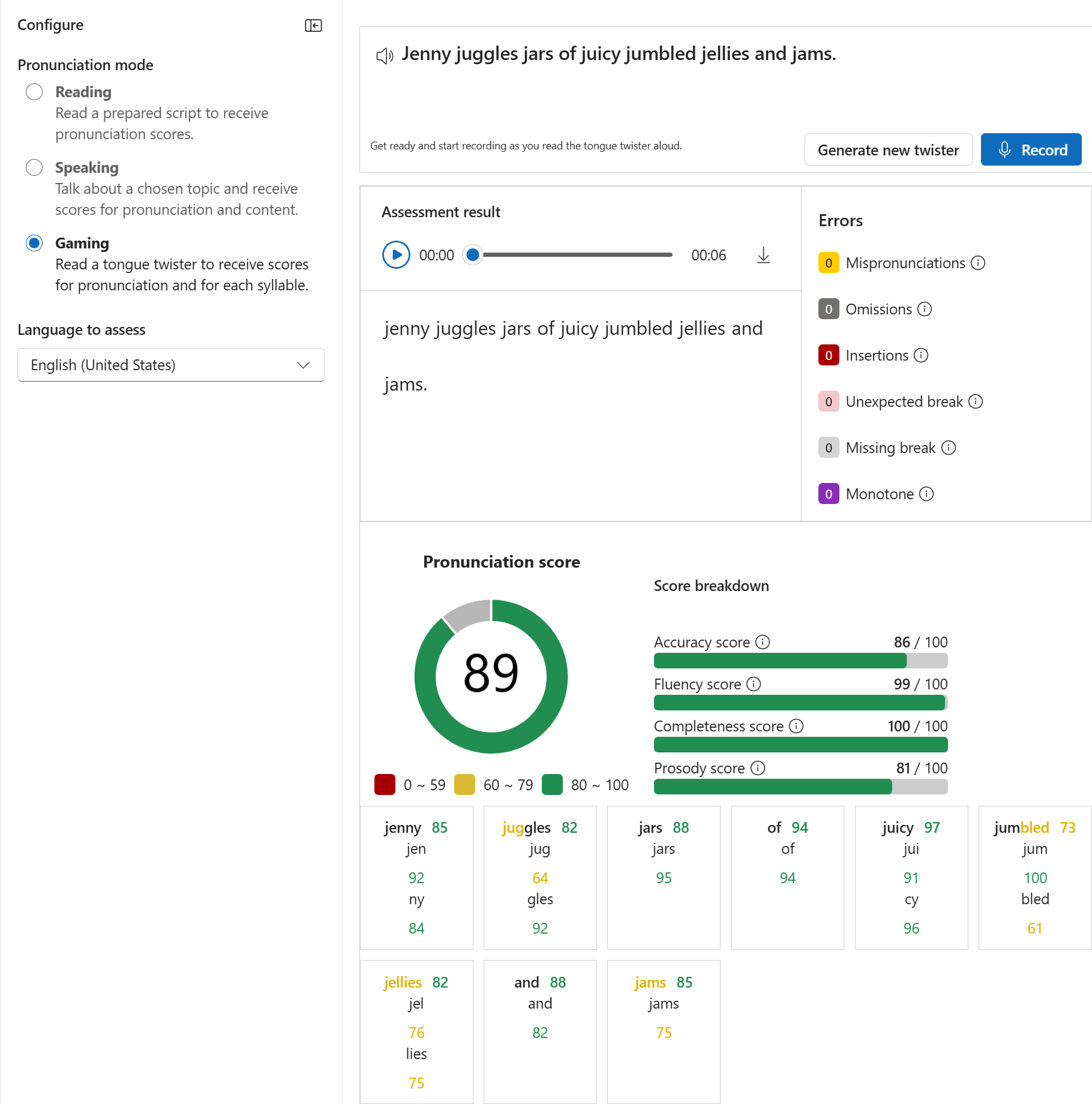Show info about Unexpected break
This screenshot has height=1104, width=1092.
pyautogui.click(x=976, y=401)
